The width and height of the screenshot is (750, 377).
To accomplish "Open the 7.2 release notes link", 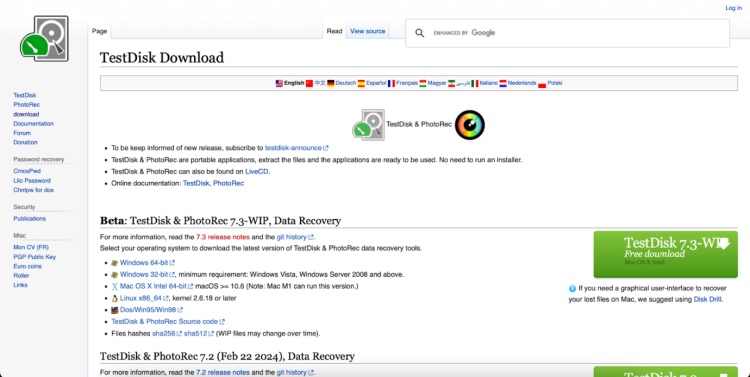I will point(223,373).
